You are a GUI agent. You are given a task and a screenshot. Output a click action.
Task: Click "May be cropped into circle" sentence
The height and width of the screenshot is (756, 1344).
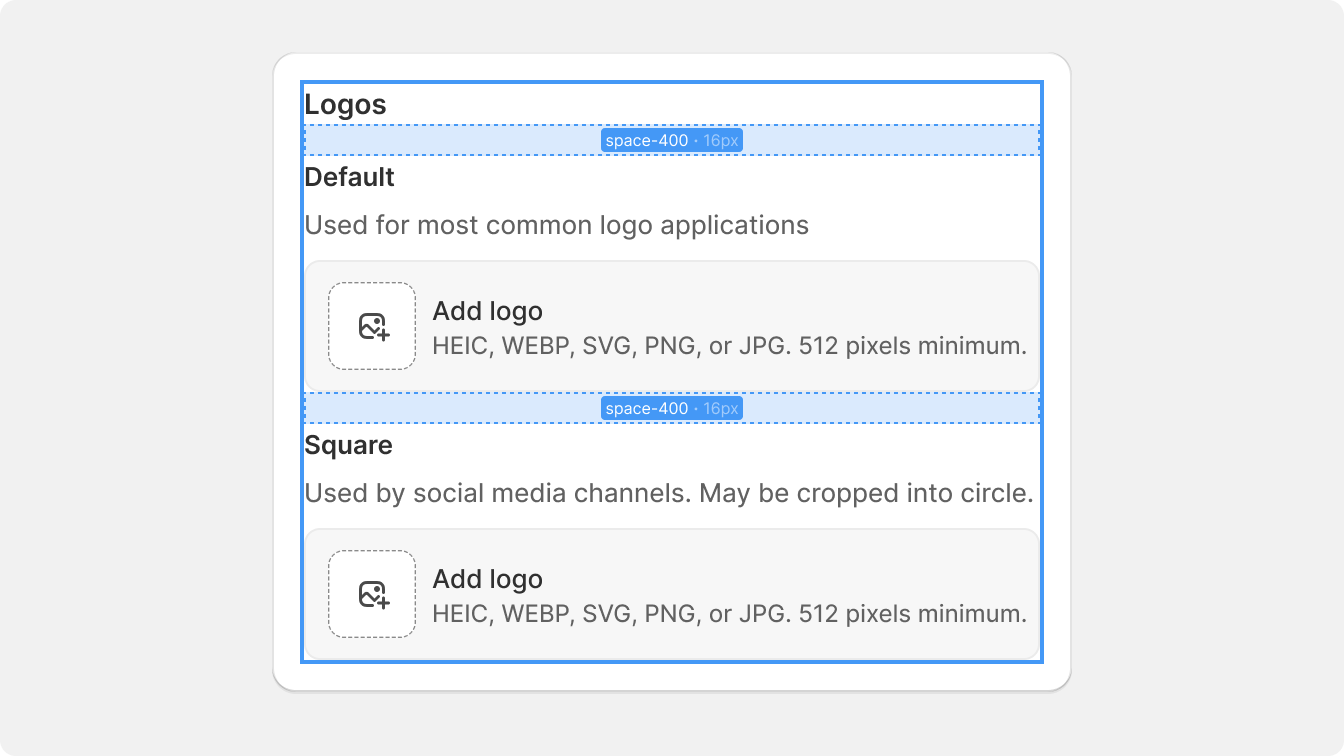pyautogui.click(x=866, y=493)
